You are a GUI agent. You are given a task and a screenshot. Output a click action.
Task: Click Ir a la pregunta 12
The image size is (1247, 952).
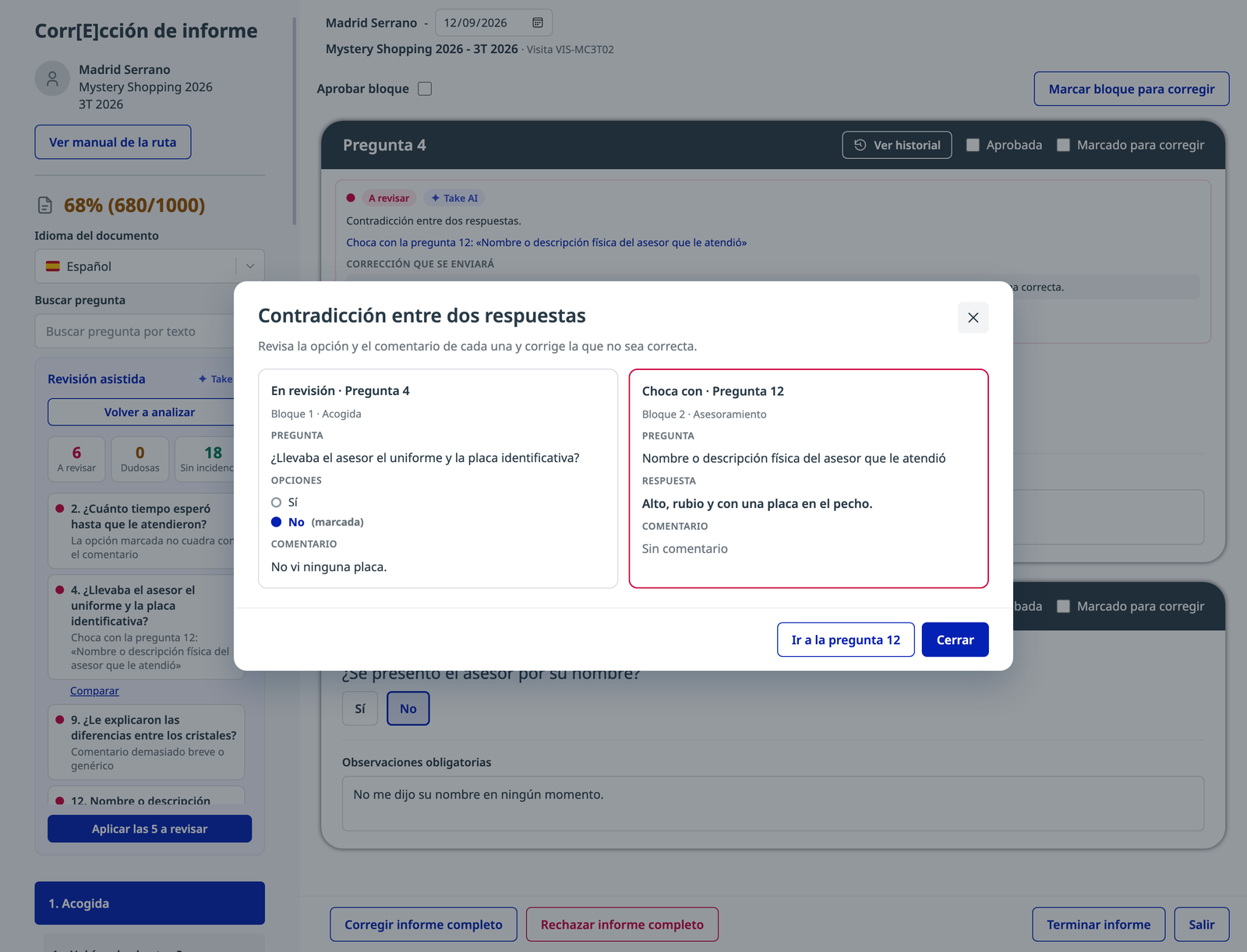coord(846,640)
